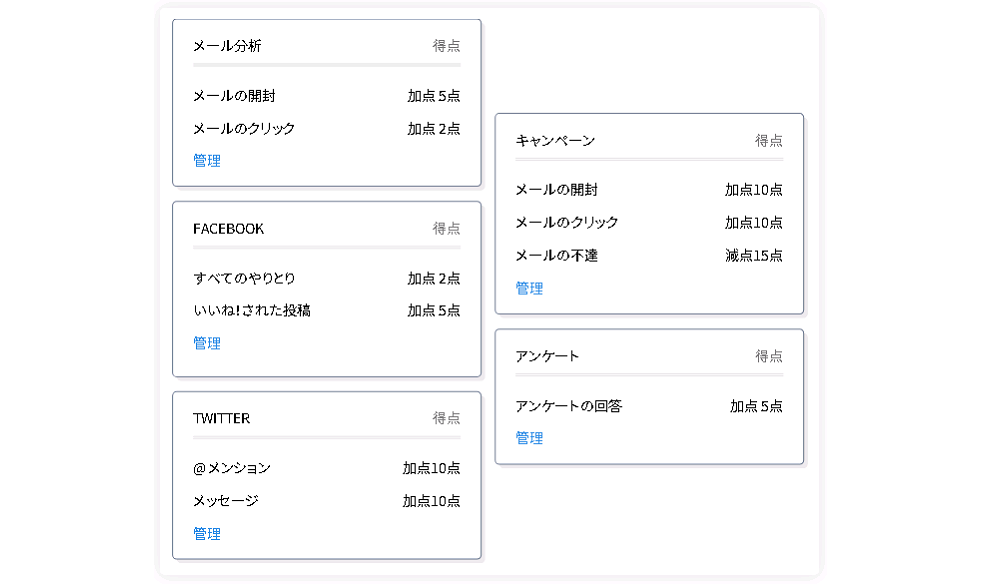Click メッセージ rule in TWITTER
The width and height of the screenshot is (1000, 585).
[327, 501]
